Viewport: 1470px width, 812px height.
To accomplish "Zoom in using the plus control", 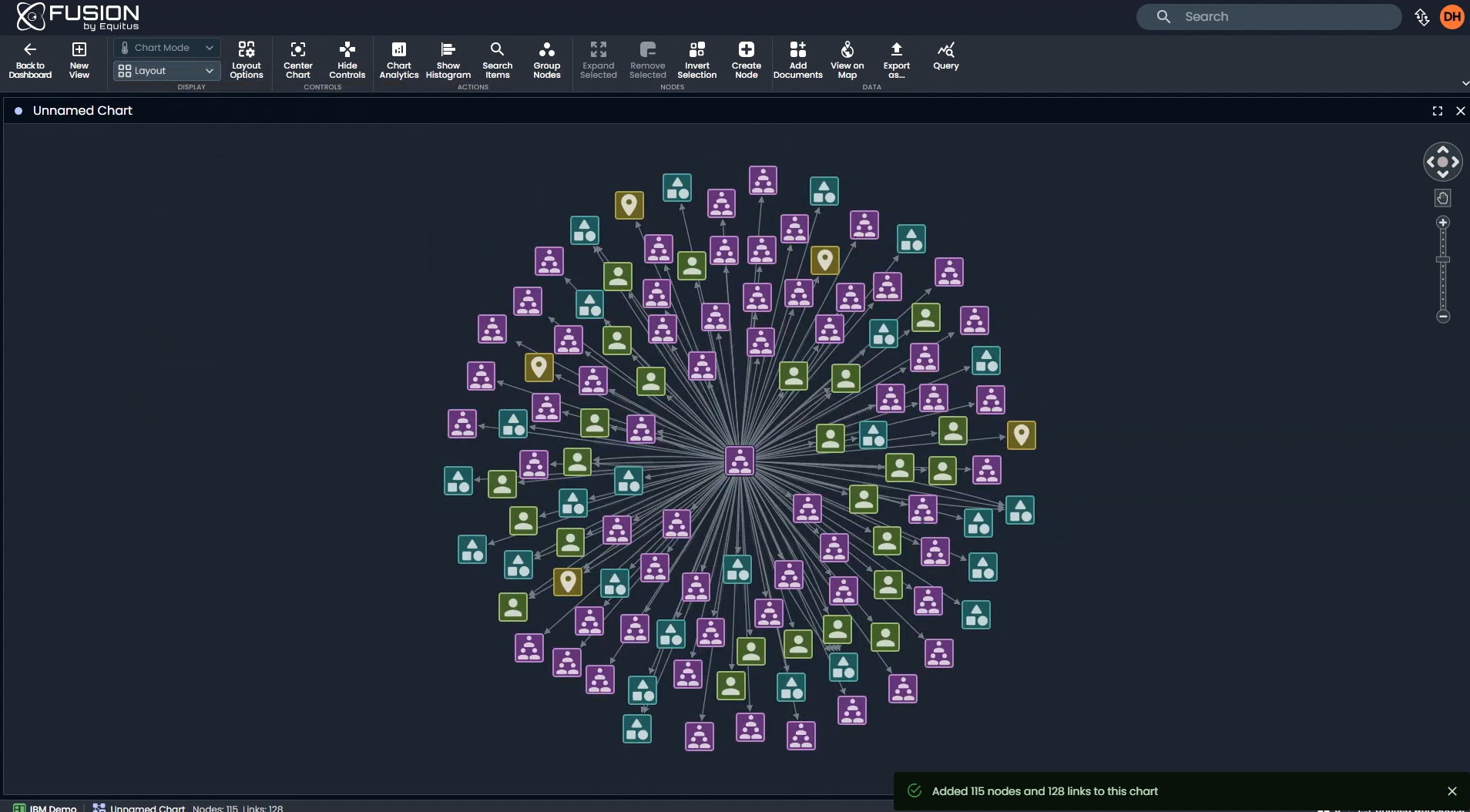I will click(x=1443, y=223).
